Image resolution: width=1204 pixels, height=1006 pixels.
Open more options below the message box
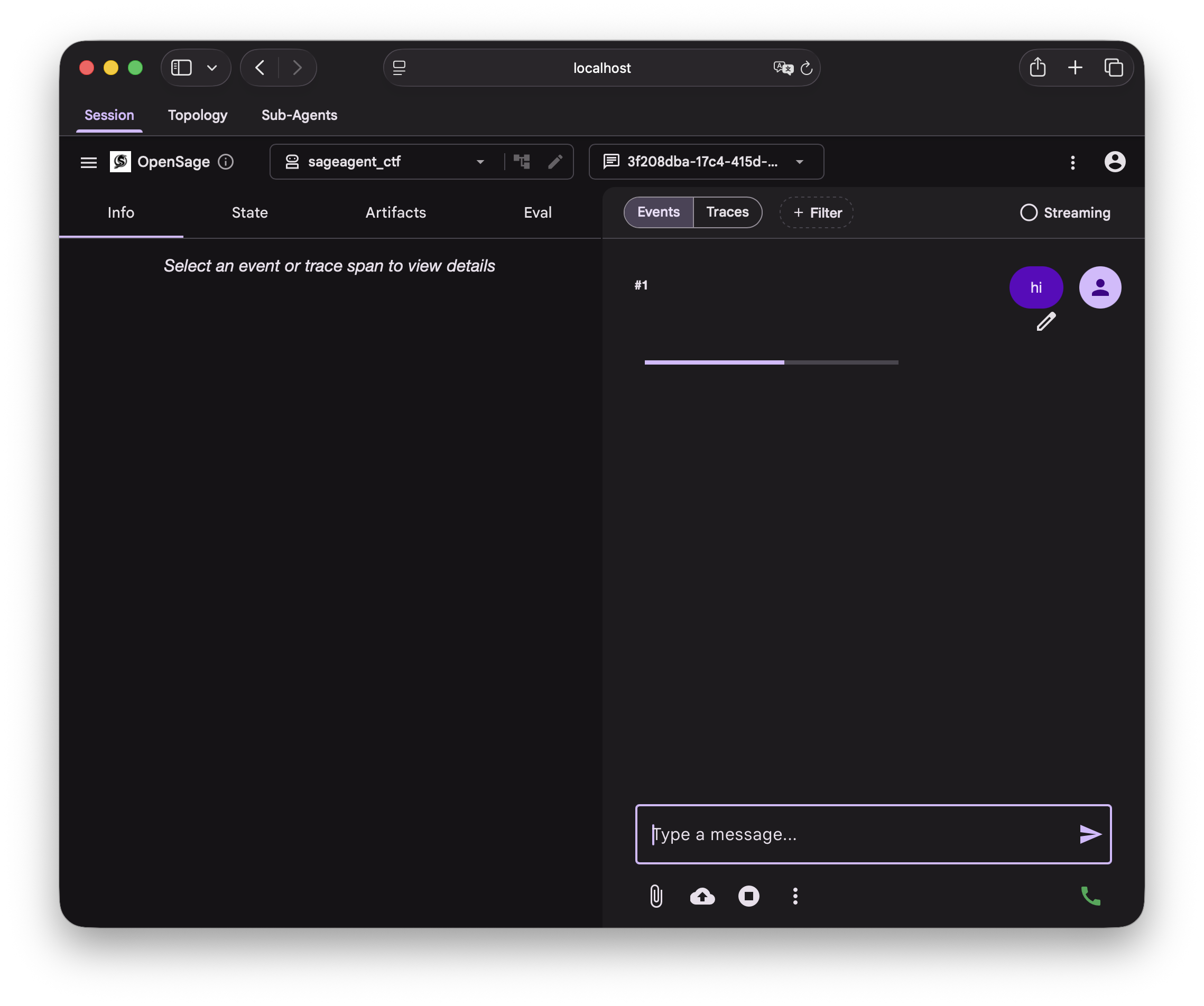[795, 897]
